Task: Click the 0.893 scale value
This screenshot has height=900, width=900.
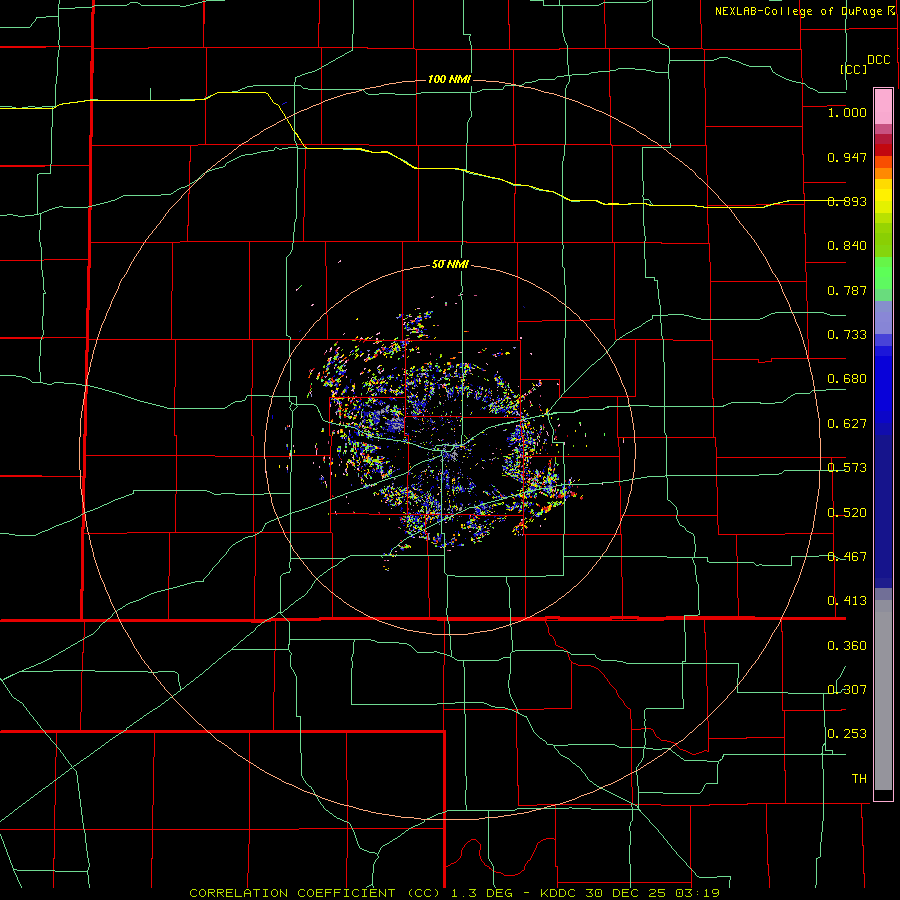Action: pos(847,201)
